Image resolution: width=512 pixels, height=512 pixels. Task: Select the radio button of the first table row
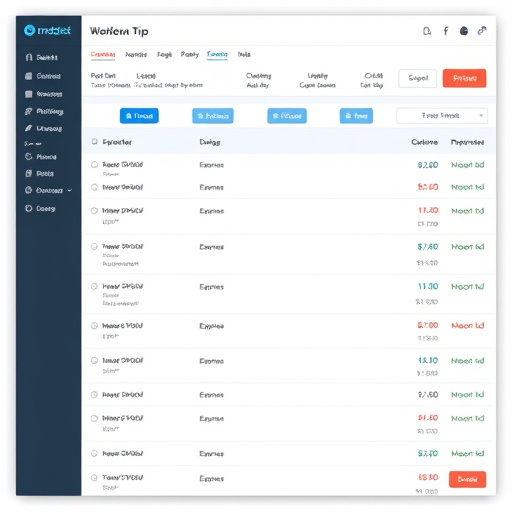tap(95, 164)
